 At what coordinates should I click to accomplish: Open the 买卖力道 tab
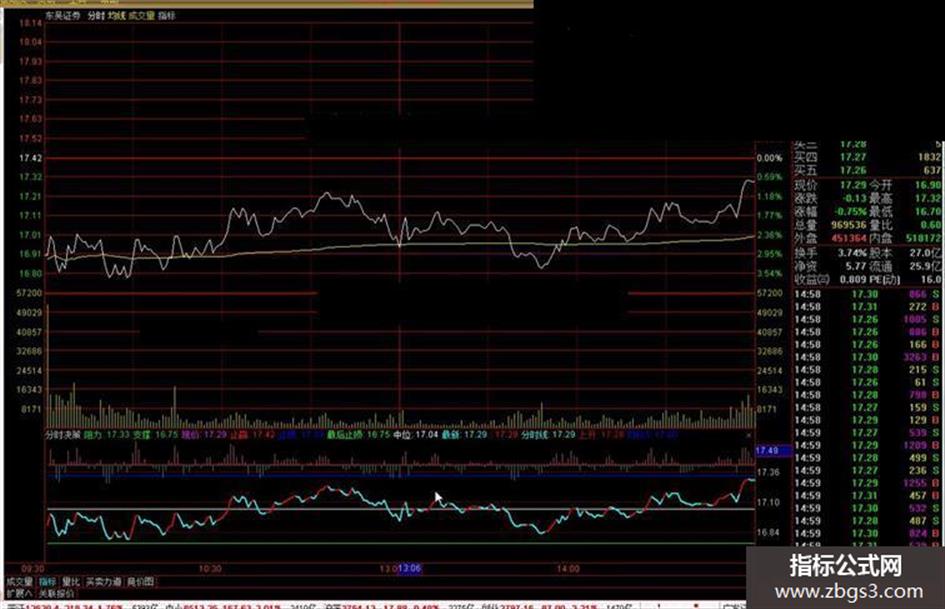pyautogui.click(x=104, y=582)
